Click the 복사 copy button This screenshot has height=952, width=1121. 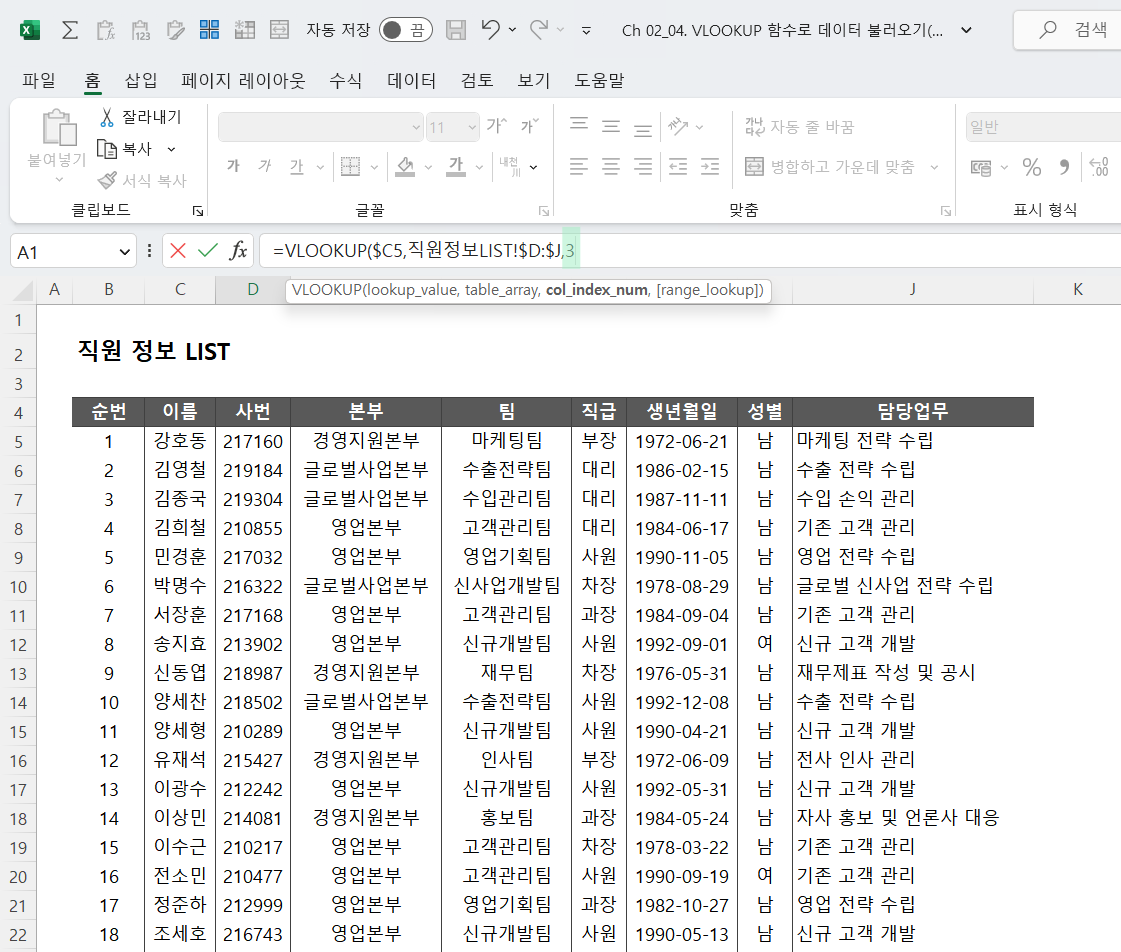(x=125, y=149)
